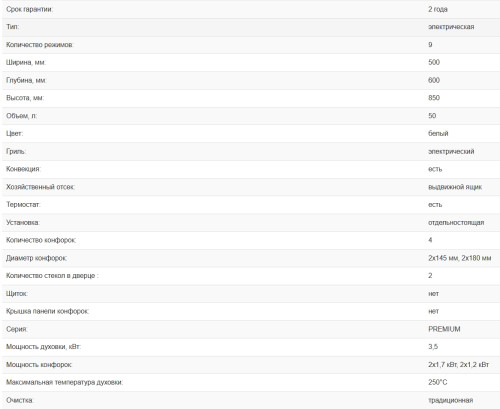Select the '2x145 мм, 2x180 мм' value

460,258
